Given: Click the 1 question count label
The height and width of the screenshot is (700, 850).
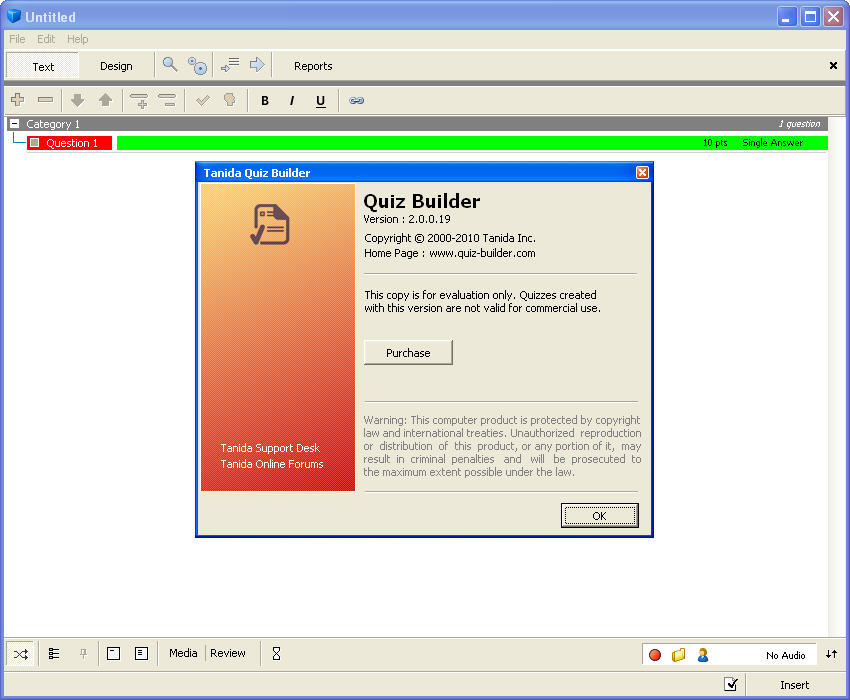Looking at the screenshot, I should (800, 124).
